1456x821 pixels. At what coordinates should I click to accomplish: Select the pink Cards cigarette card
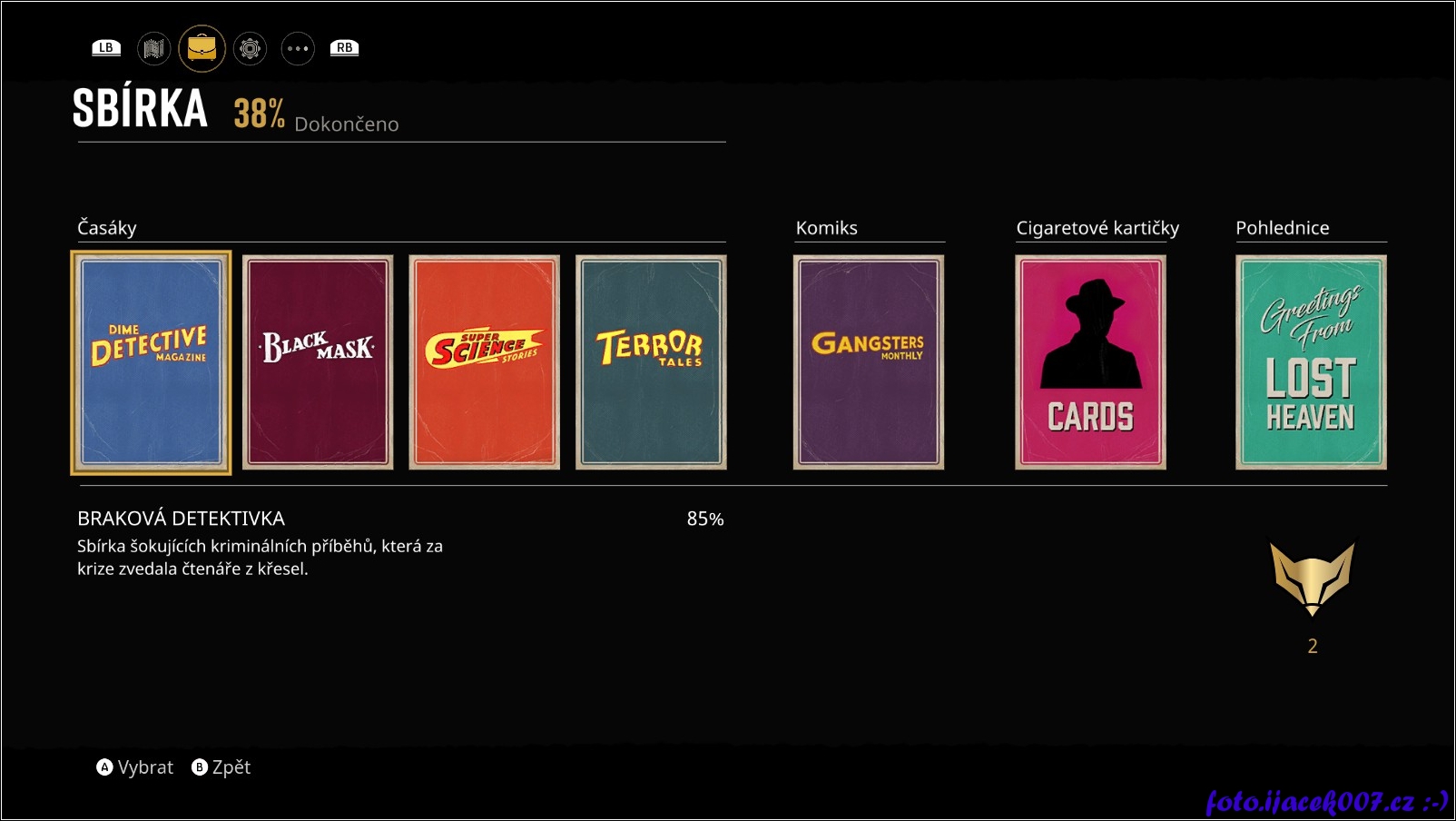pos(1090,362)
